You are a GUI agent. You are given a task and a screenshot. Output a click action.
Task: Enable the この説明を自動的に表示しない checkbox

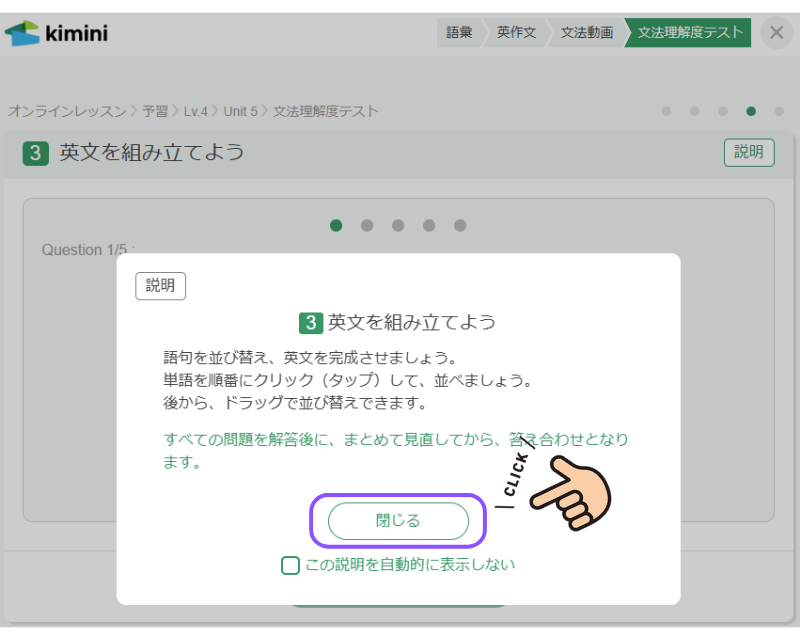coord(290,566)
